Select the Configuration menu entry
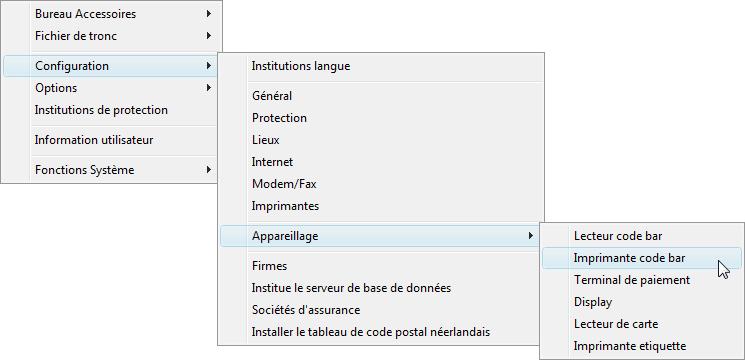Image resolution: width=745 pixels, height=360 pixels. coord(110,66)
